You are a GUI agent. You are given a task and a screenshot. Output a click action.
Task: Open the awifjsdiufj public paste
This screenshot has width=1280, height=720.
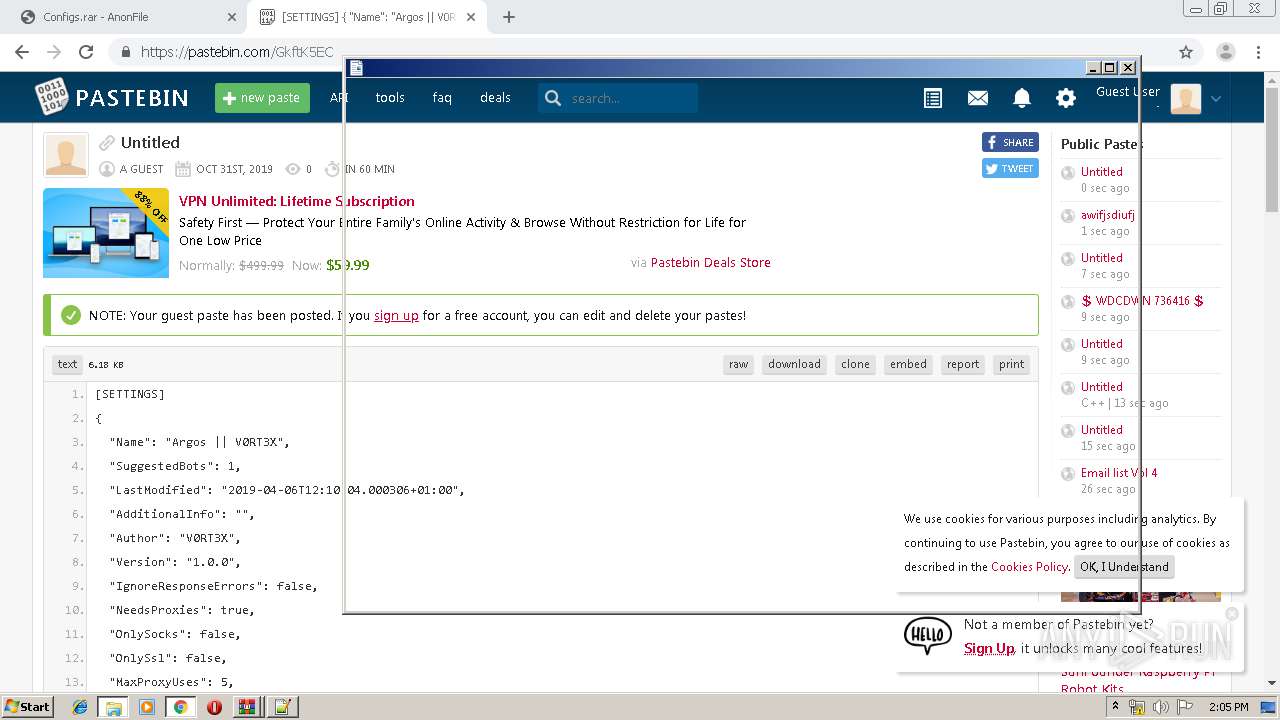pos(1107,215)
